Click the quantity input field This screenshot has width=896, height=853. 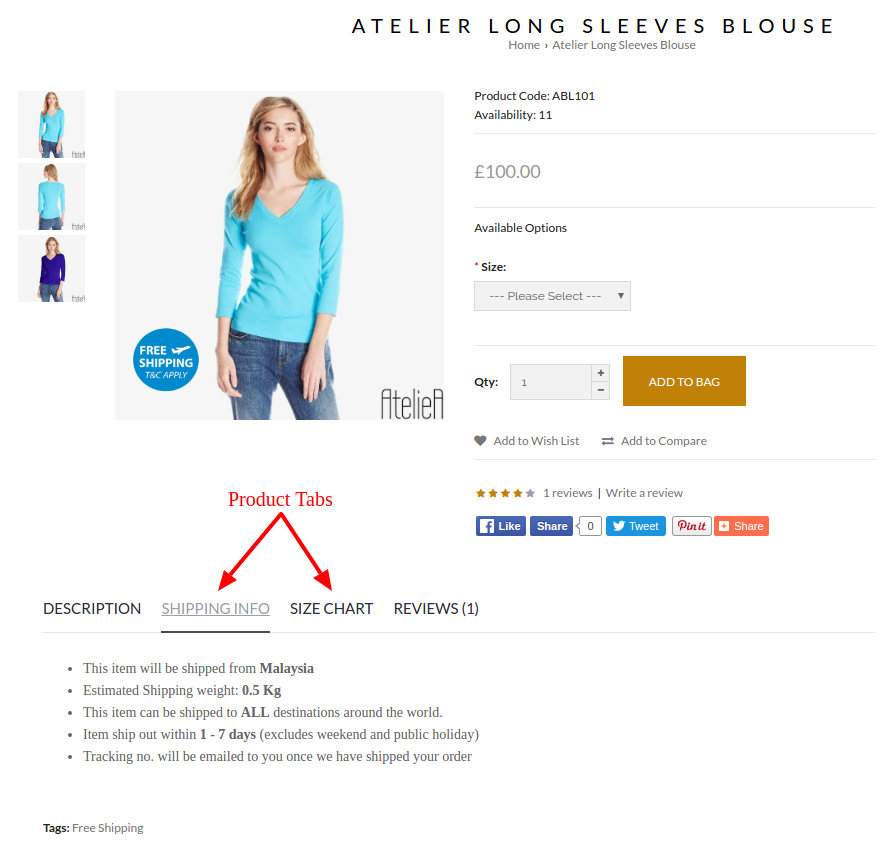click(x=551, y=382)
